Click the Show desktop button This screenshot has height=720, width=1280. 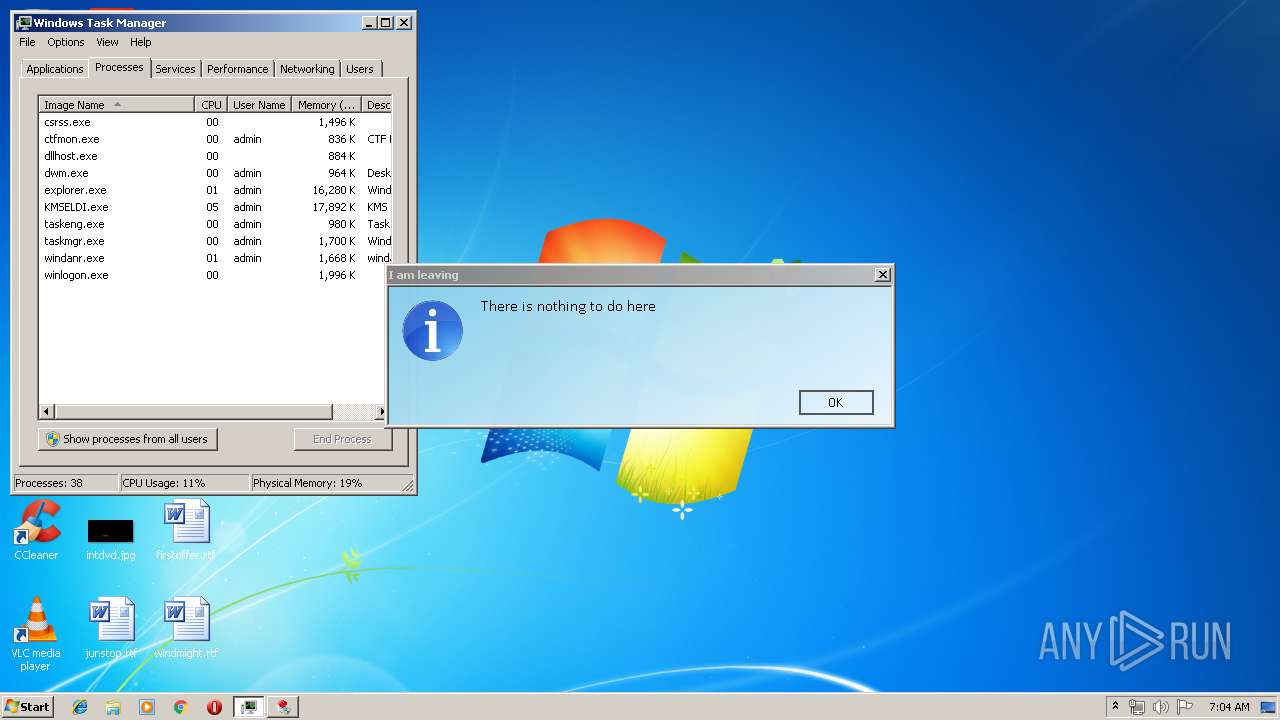[x=1268, y=707]
